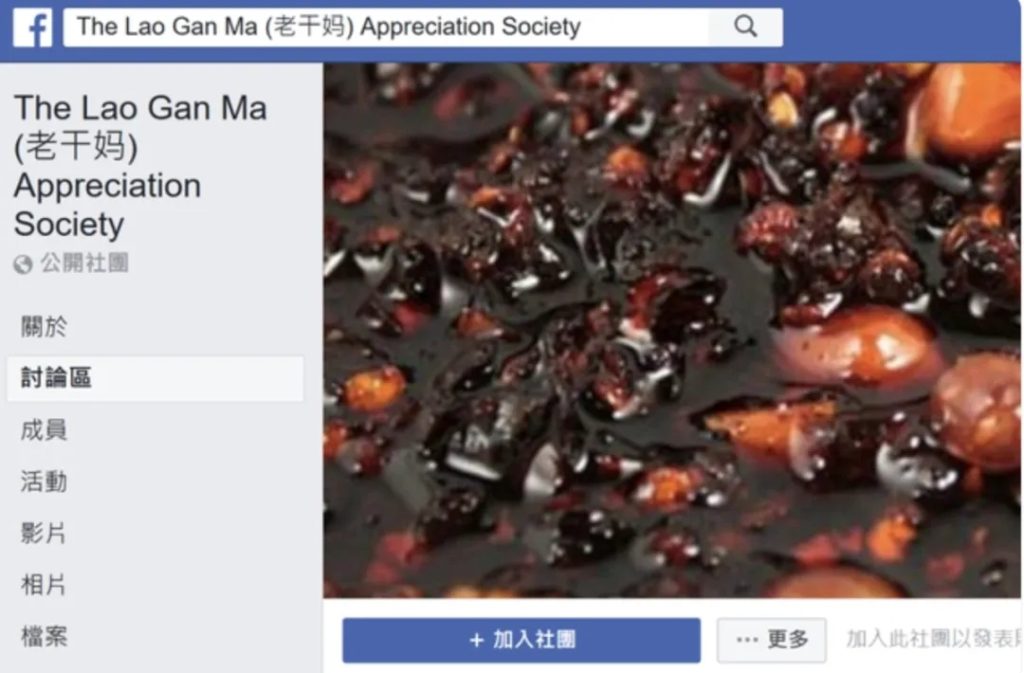The height and width of the screenshot is (673, 1024).
Task: Click the plus icon on 加入社團
Action: coord(477,640)
